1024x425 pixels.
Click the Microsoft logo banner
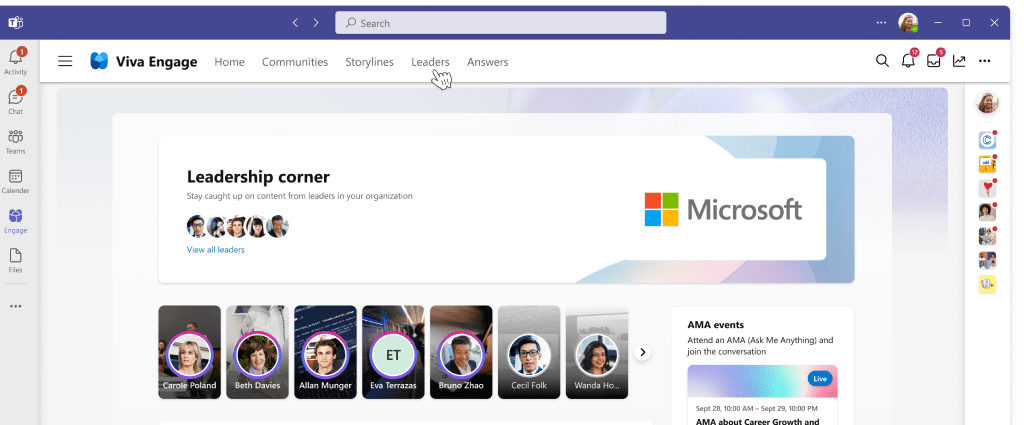tap(723, 210)
